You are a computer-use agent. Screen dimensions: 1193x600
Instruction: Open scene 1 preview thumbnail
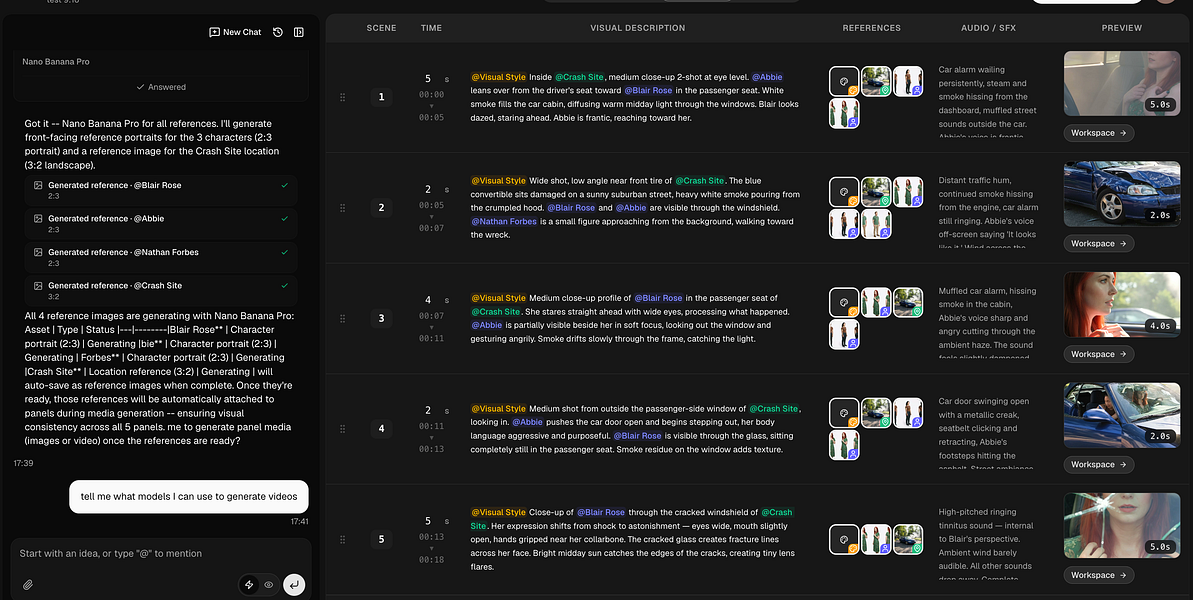(x=1121, y=84)
